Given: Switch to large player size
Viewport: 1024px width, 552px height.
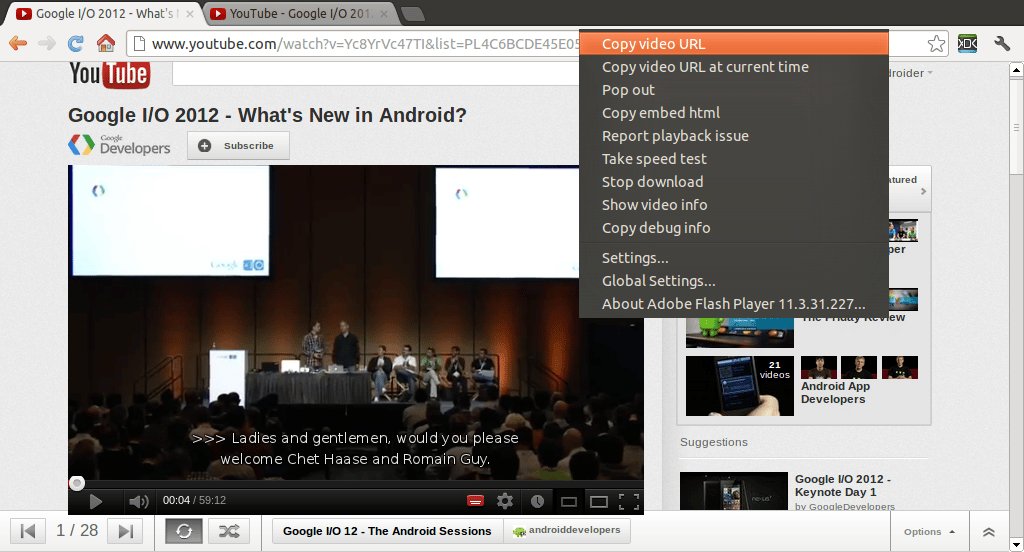Looking at the screenshot, I should (x=599, y=501).
